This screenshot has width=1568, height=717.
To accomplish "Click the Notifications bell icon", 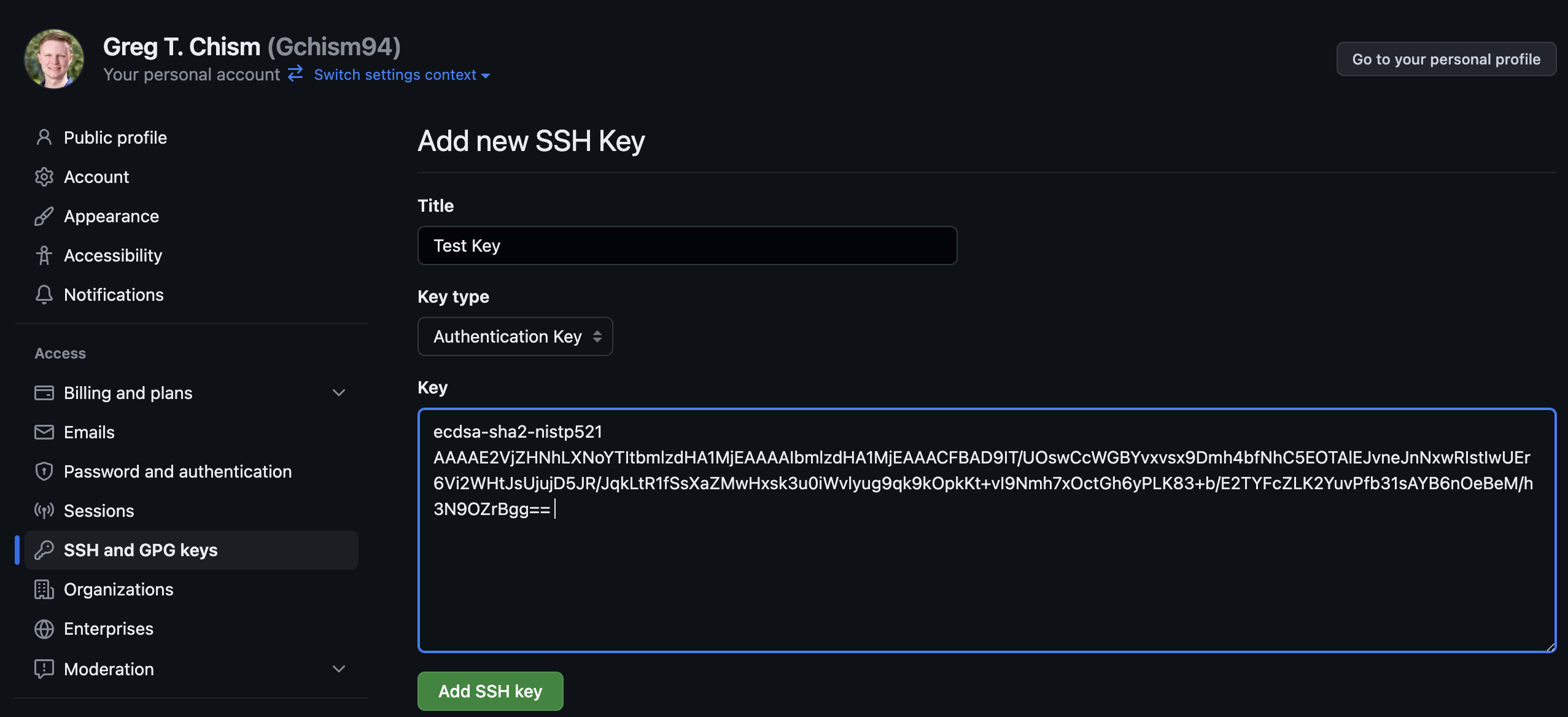I will point(44,295).
